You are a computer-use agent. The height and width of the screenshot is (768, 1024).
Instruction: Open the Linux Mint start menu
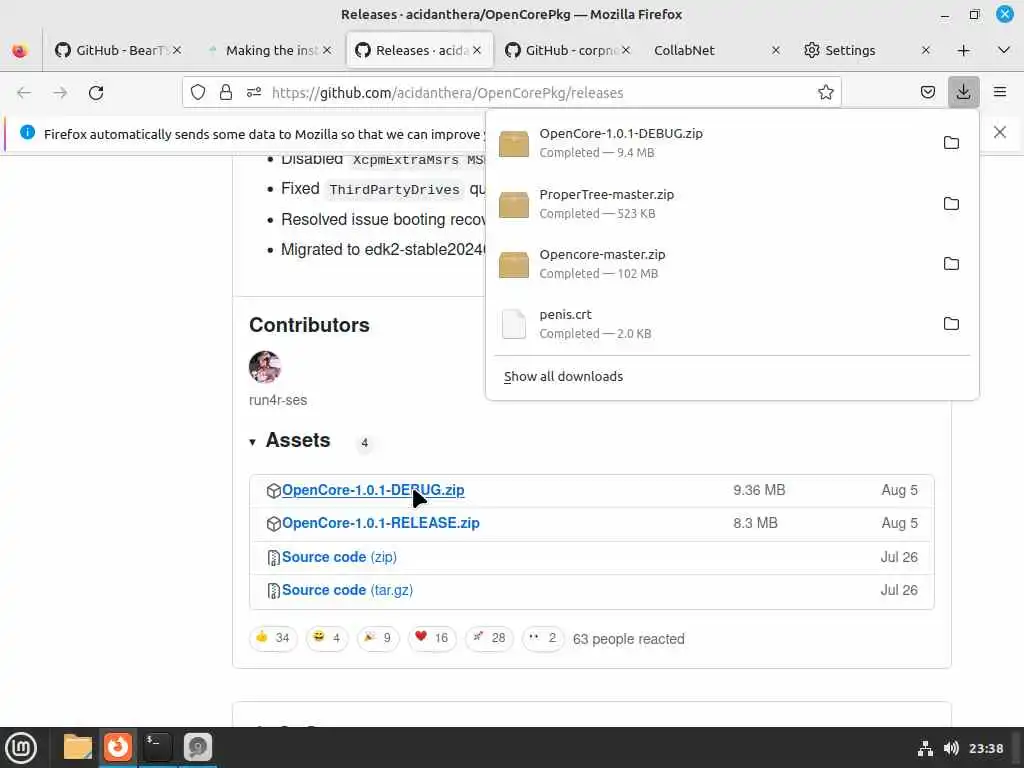click(x=21, y=747)
